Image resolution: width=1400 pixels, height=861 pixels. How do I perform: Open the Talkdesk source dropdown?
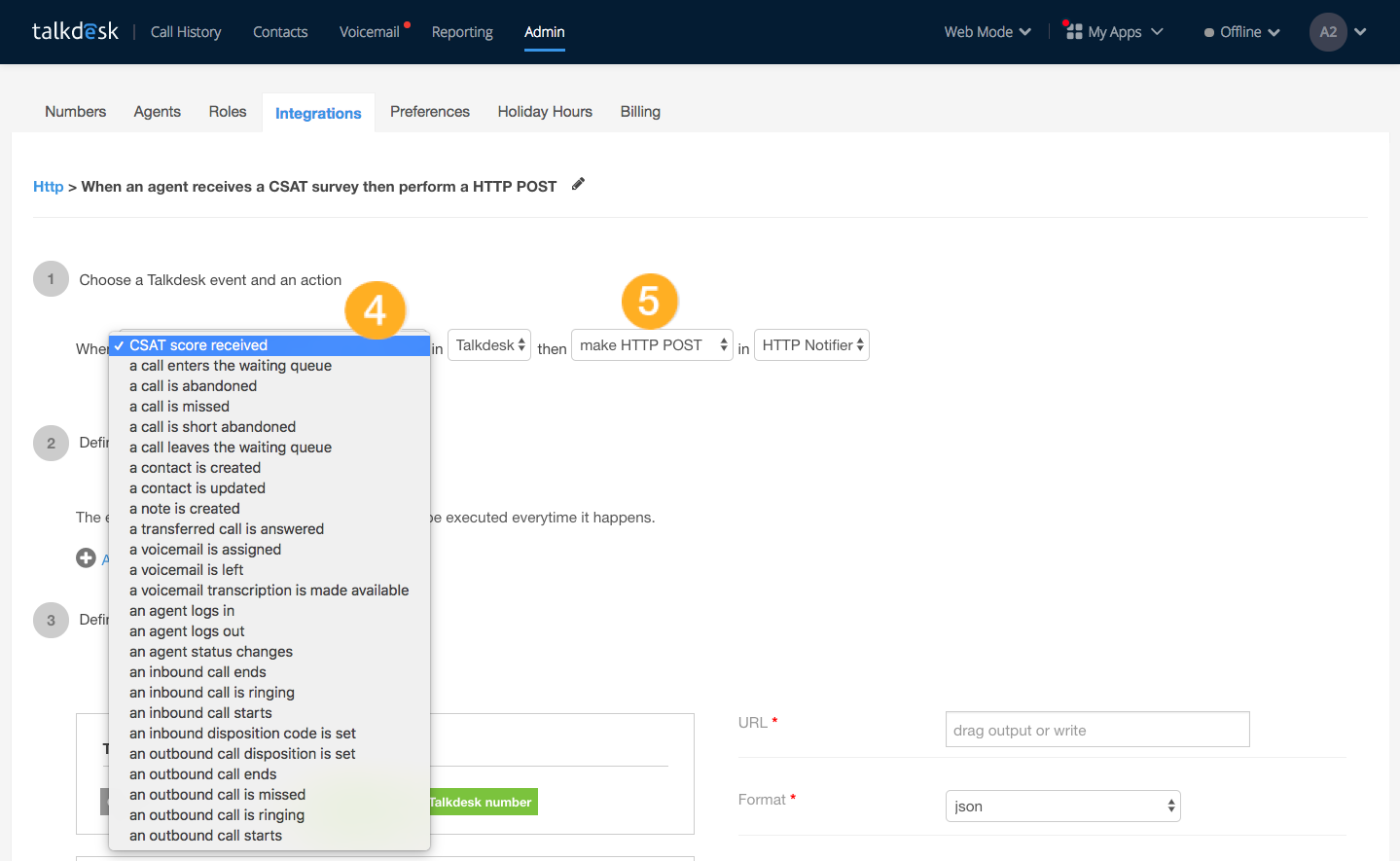(x=488, y=344)
